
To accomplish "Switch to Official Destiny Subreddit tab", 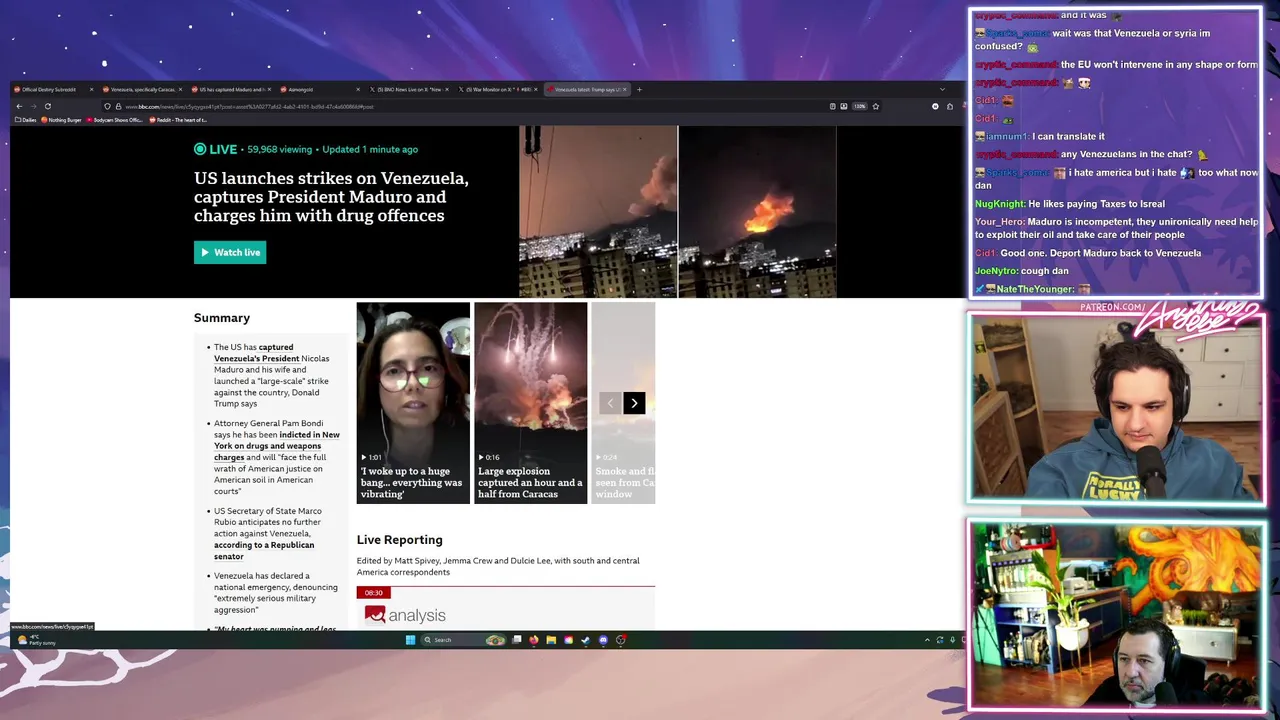I will [x=53, y=89].
